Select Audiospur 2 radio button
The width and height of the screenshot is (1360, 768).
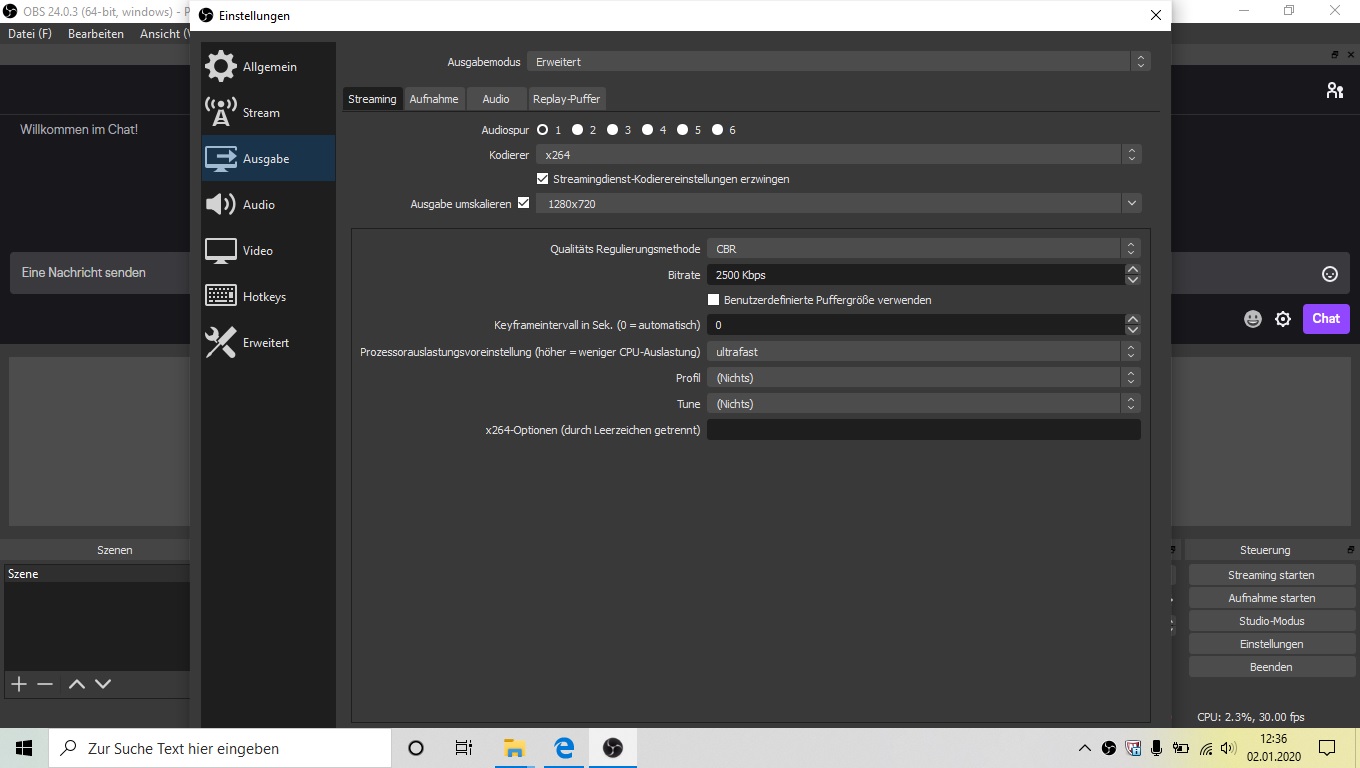(578, 130)
